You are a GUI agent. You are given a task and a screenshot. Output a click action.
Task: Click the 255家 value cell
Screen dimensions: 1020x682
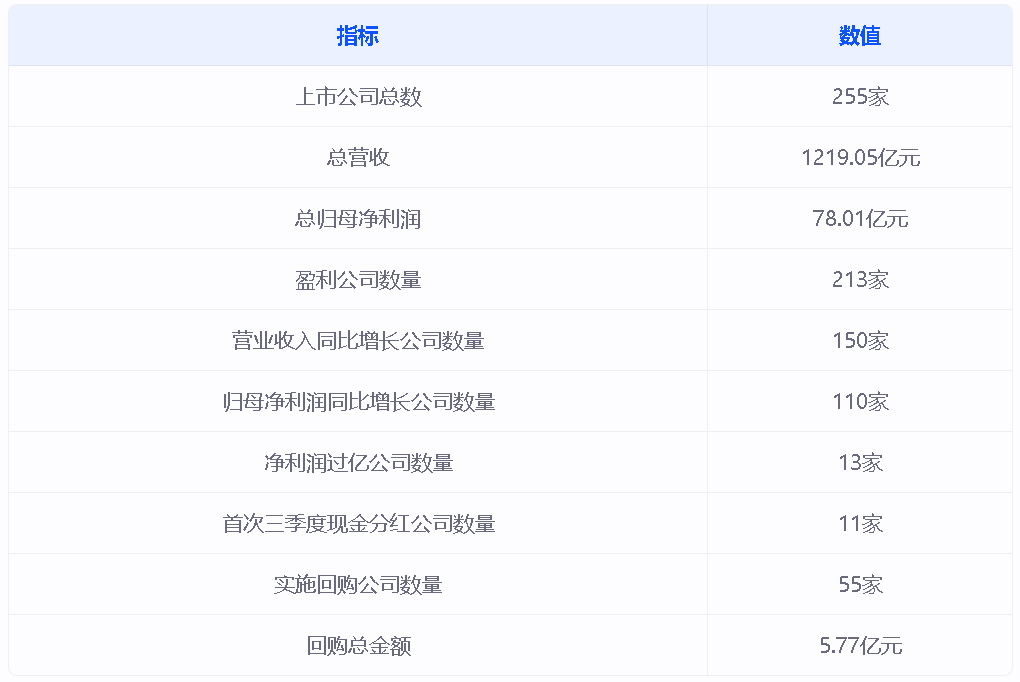click(860, 97)
